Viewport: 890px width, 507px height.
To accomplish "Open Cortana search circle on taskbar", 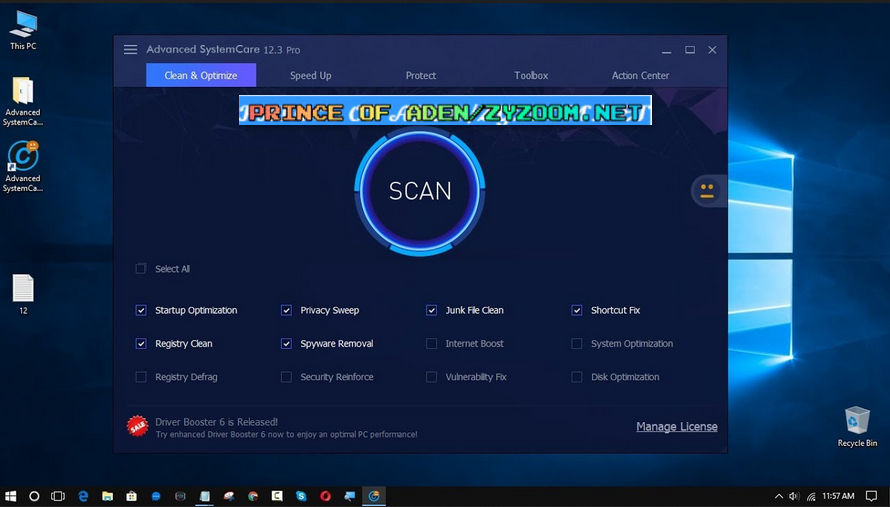I will 34,496.
